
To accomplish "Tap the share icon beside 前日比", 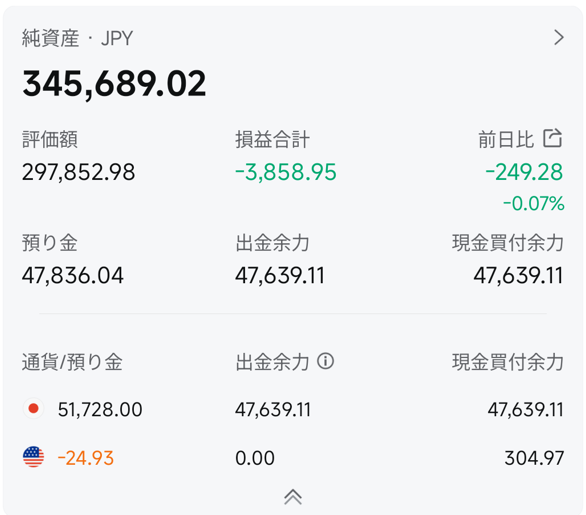I will click(x=553, y=138).
